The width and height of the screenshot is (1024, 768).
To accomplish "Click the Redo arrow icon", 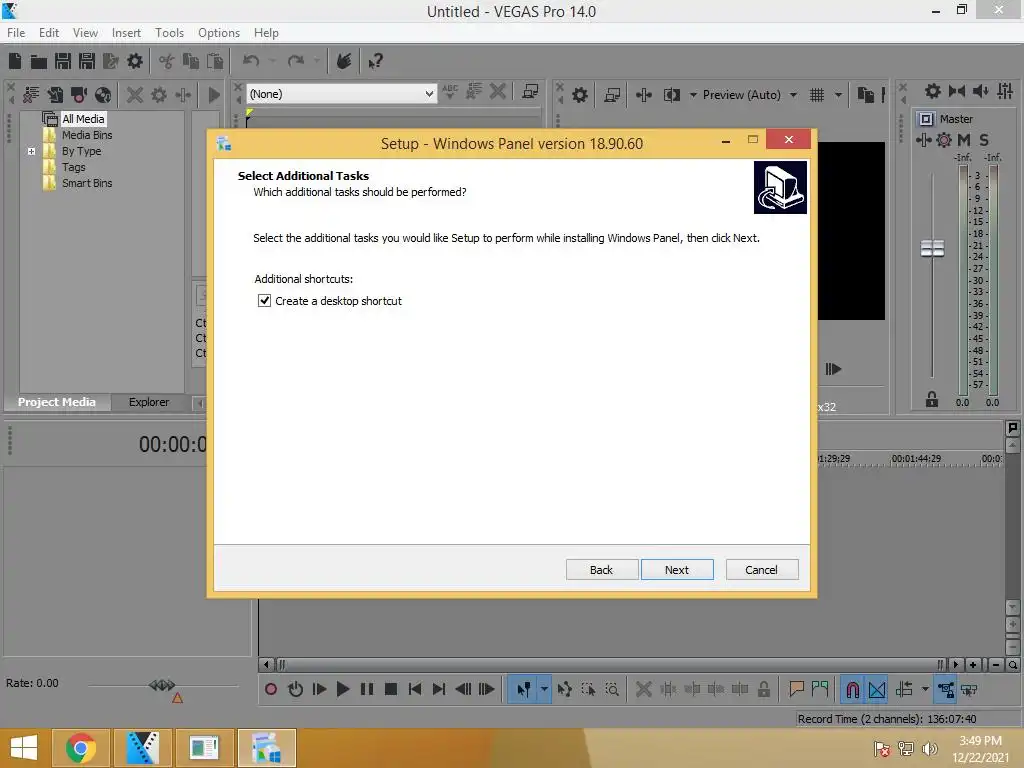I will 296,61.
